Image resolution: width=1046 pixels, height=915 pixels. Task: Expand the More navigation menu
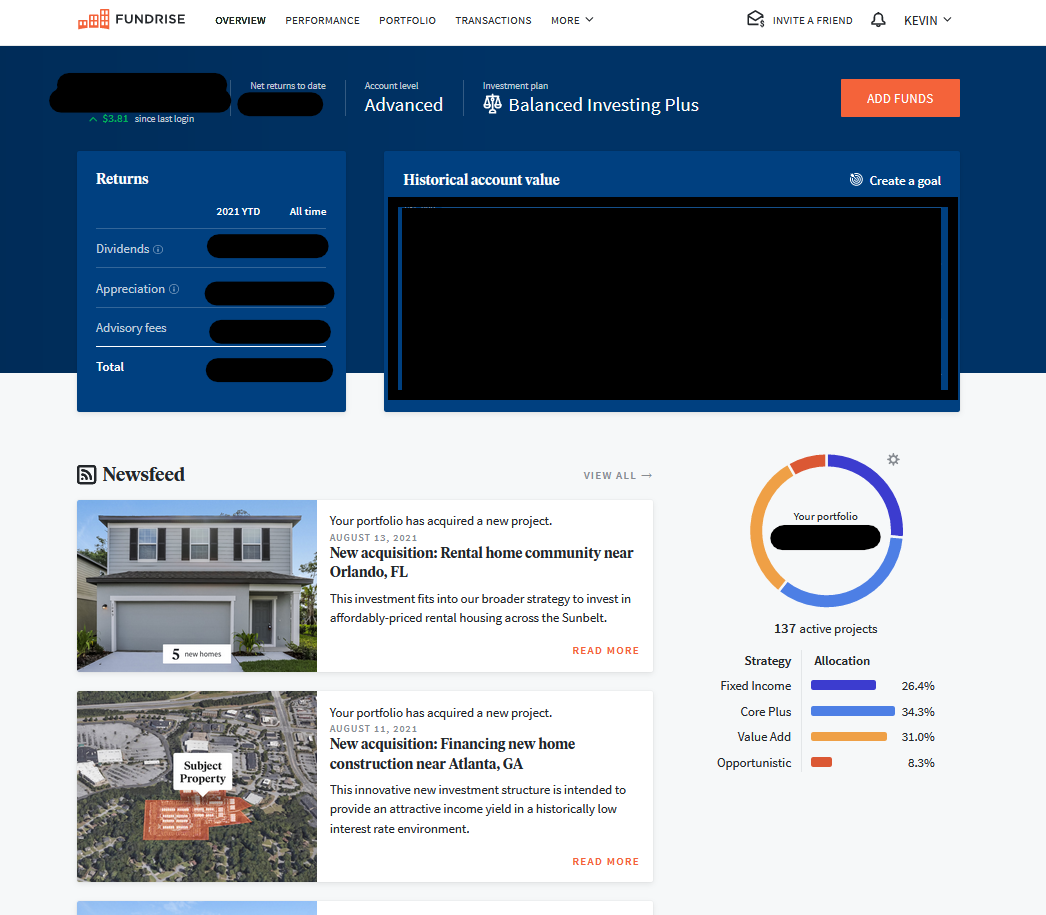[x=572, y=20]
